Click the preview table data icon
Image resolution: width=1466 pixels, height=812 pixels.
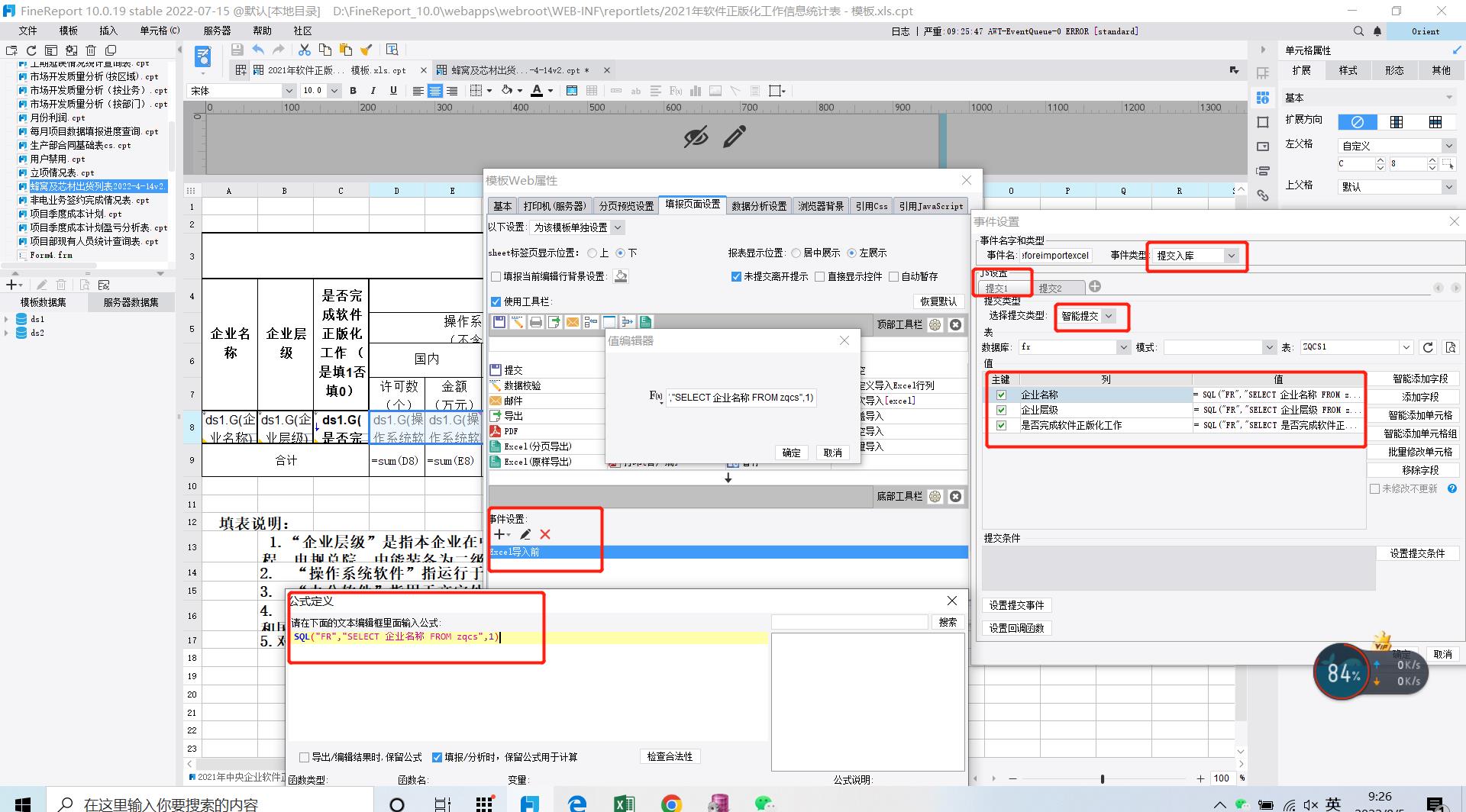click(x=1451, y=347)
